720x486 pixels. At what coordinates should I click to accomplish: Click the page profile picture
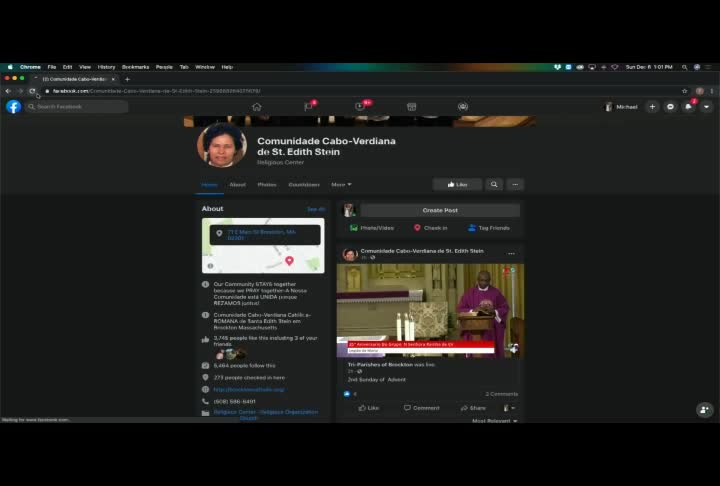pos(222,145)
